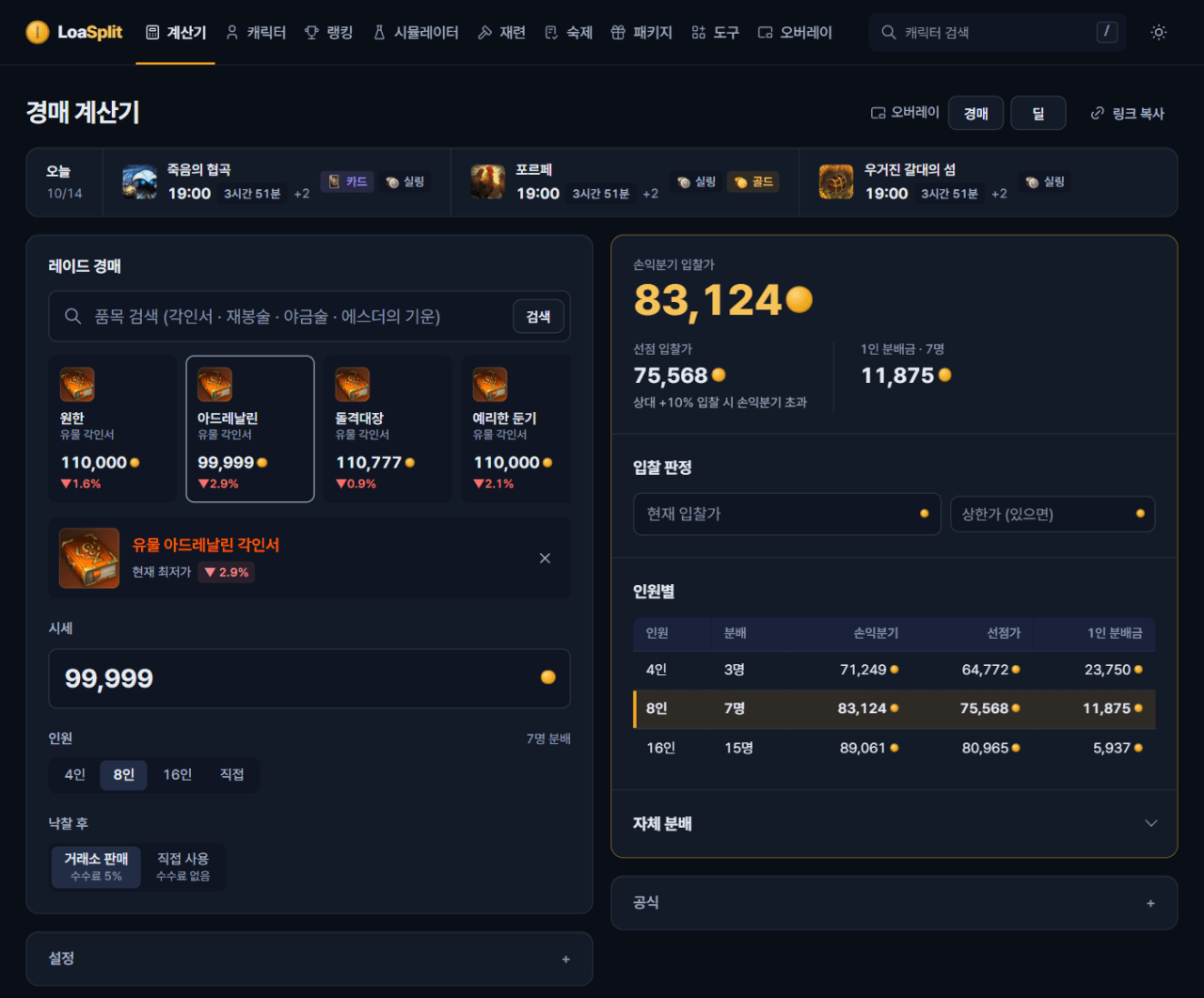Choose 직접 사용 수수료 없음 option

point(183,866)
